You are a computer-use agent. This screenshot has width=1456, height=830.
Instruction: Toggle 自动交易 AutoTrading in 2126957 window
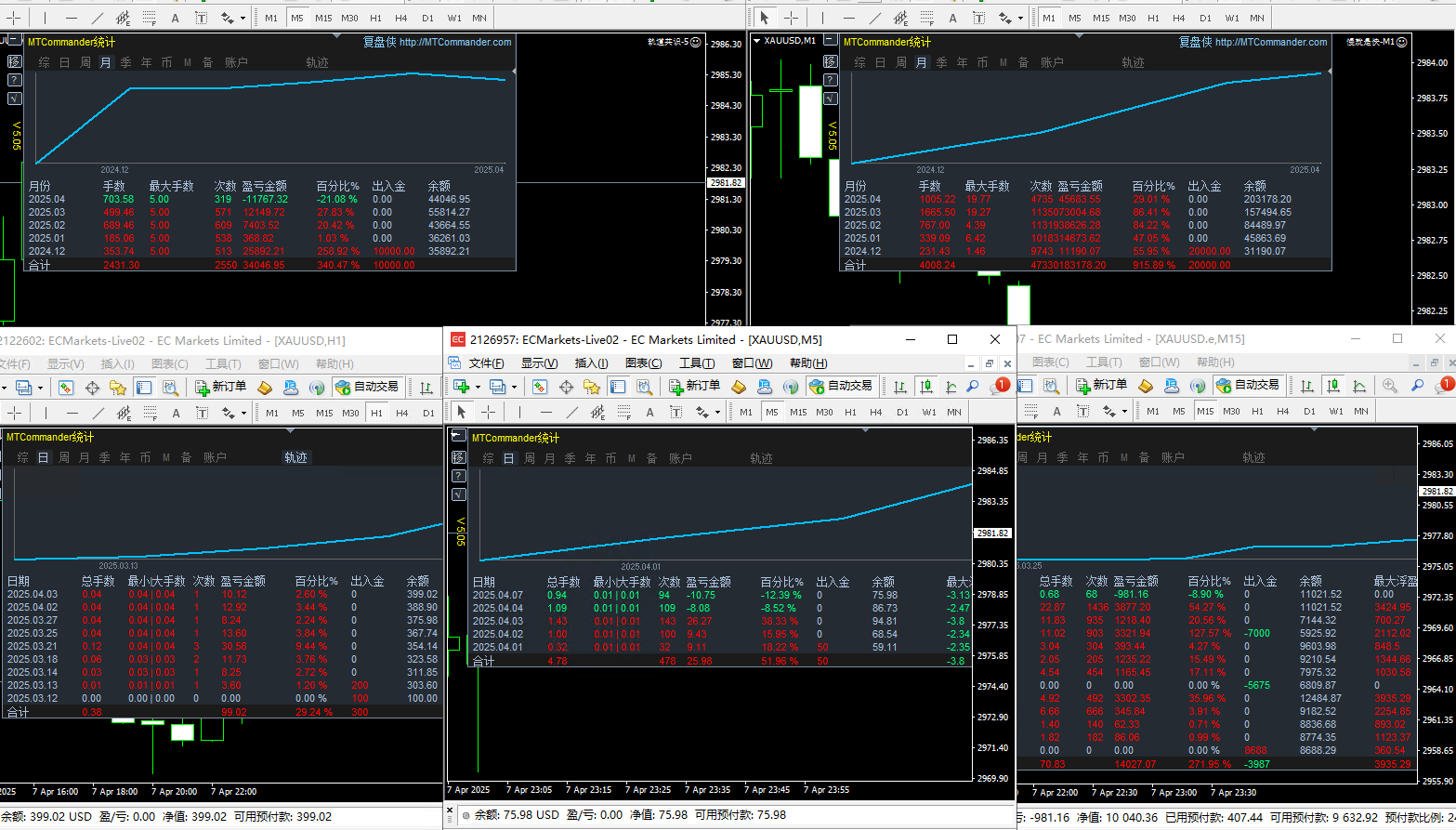pos(841,386)
